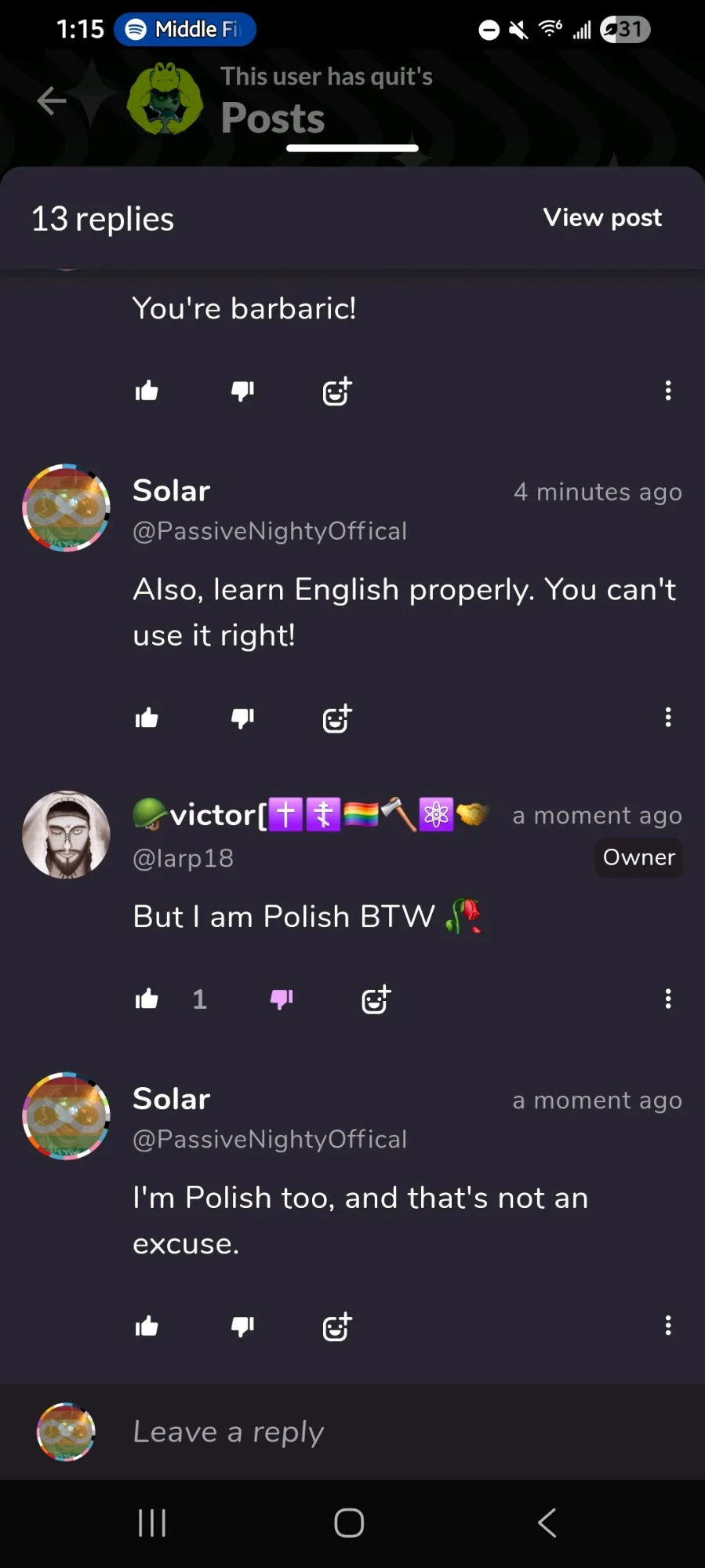
Task: Like the "learn English properly" reply
Action: [x=147, y=718]
